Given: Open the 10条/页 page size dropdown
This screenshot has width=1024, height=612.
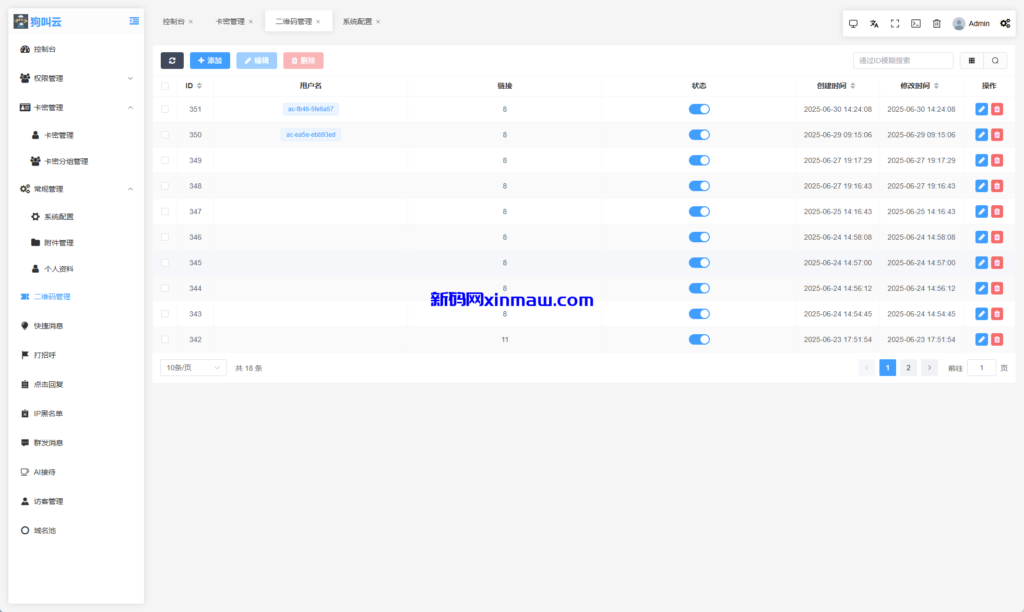Looking at the screenshot, I should 193,368.
